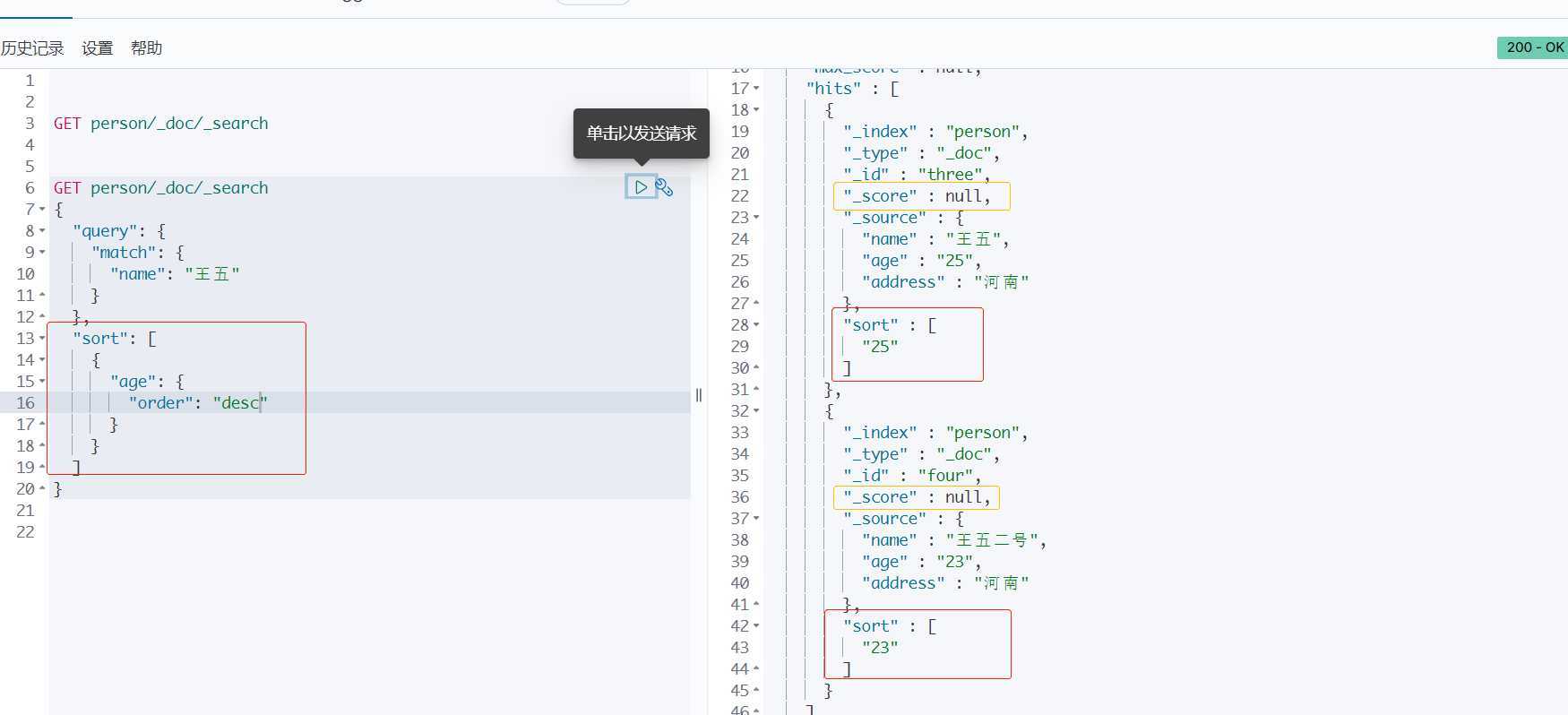Click "name": "王五" on line 10
This screenshot has height=715, width=1568.
tap(175, 274)
